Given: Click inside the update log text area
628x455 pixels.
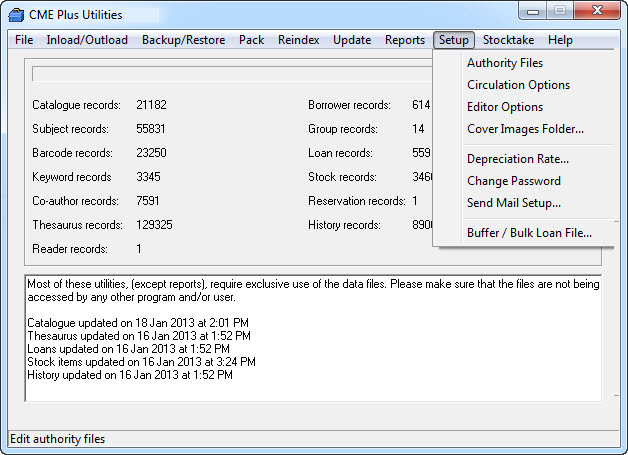Looking at the screenshot, I should pyautogui.click(x=313, y=400).
